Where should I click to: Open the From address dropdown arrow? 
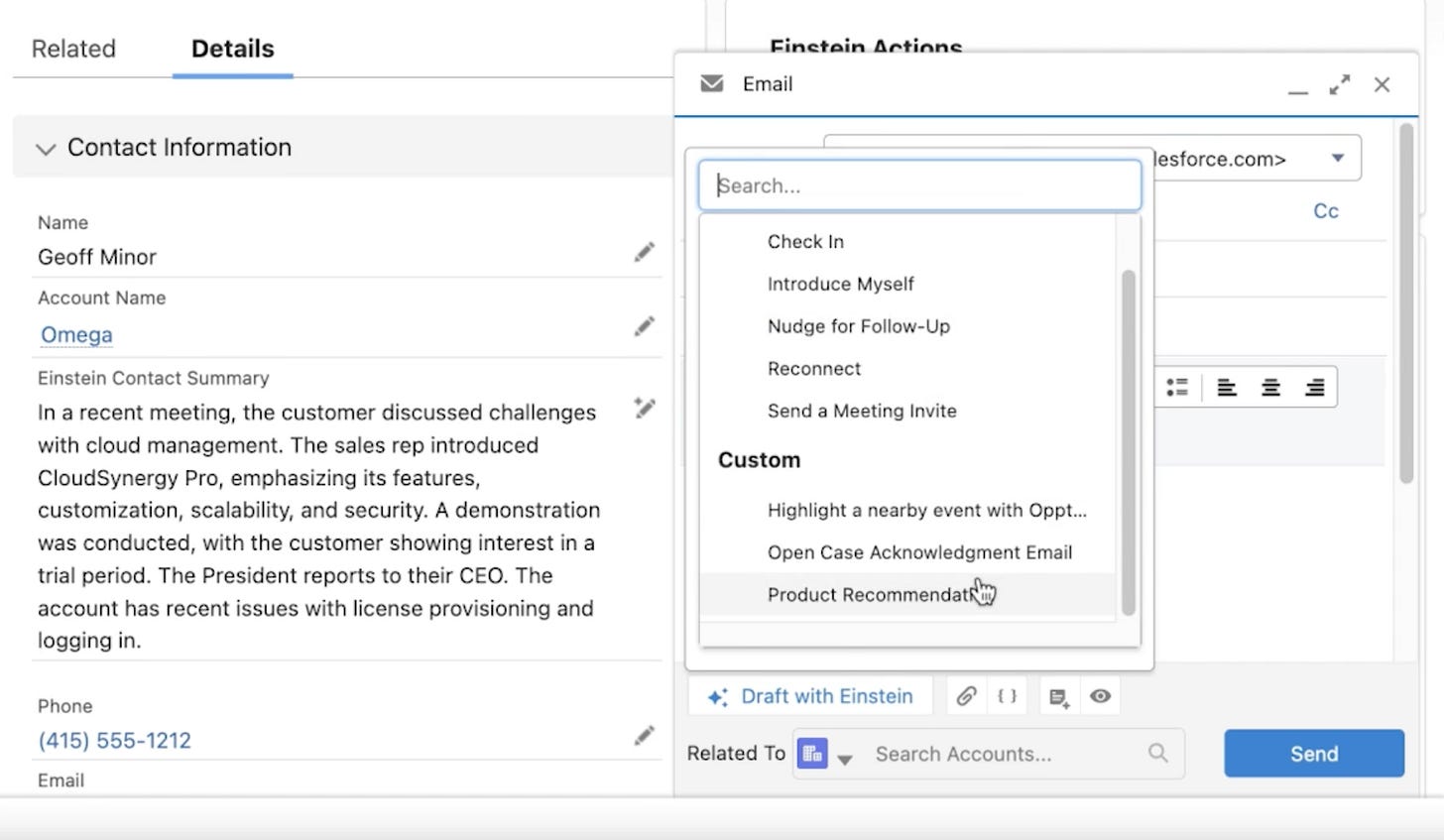tap(1338, 159)
